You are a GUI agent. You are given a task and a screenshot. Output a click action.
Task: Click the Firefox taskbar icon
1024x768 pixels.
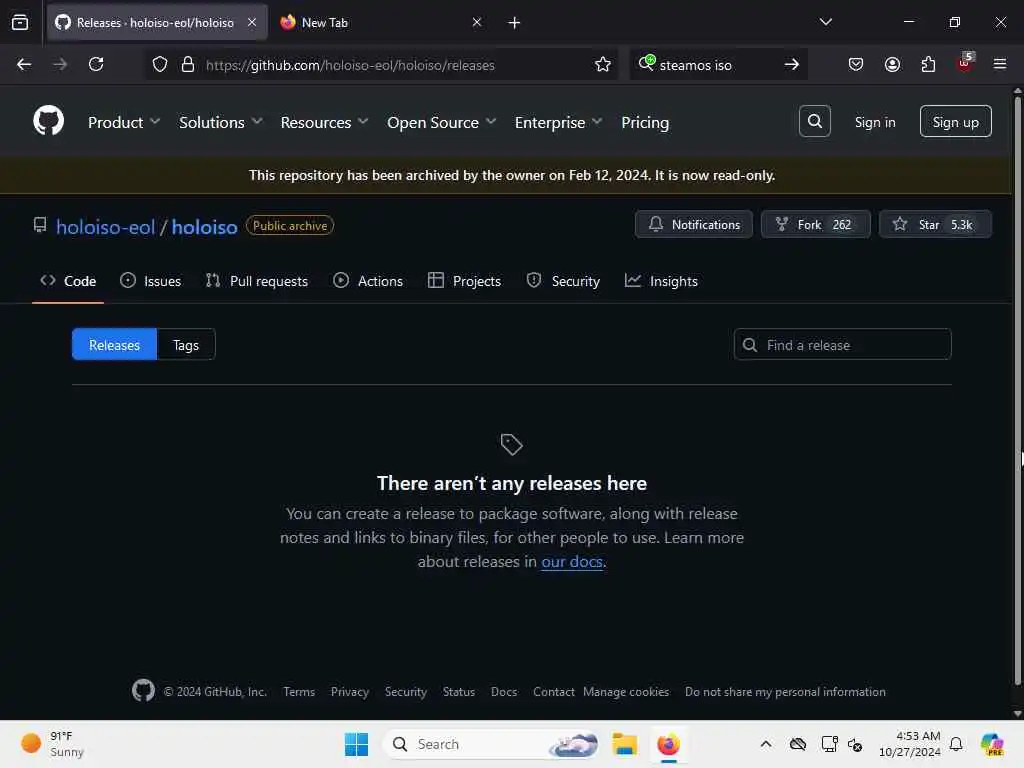[668, 744]
